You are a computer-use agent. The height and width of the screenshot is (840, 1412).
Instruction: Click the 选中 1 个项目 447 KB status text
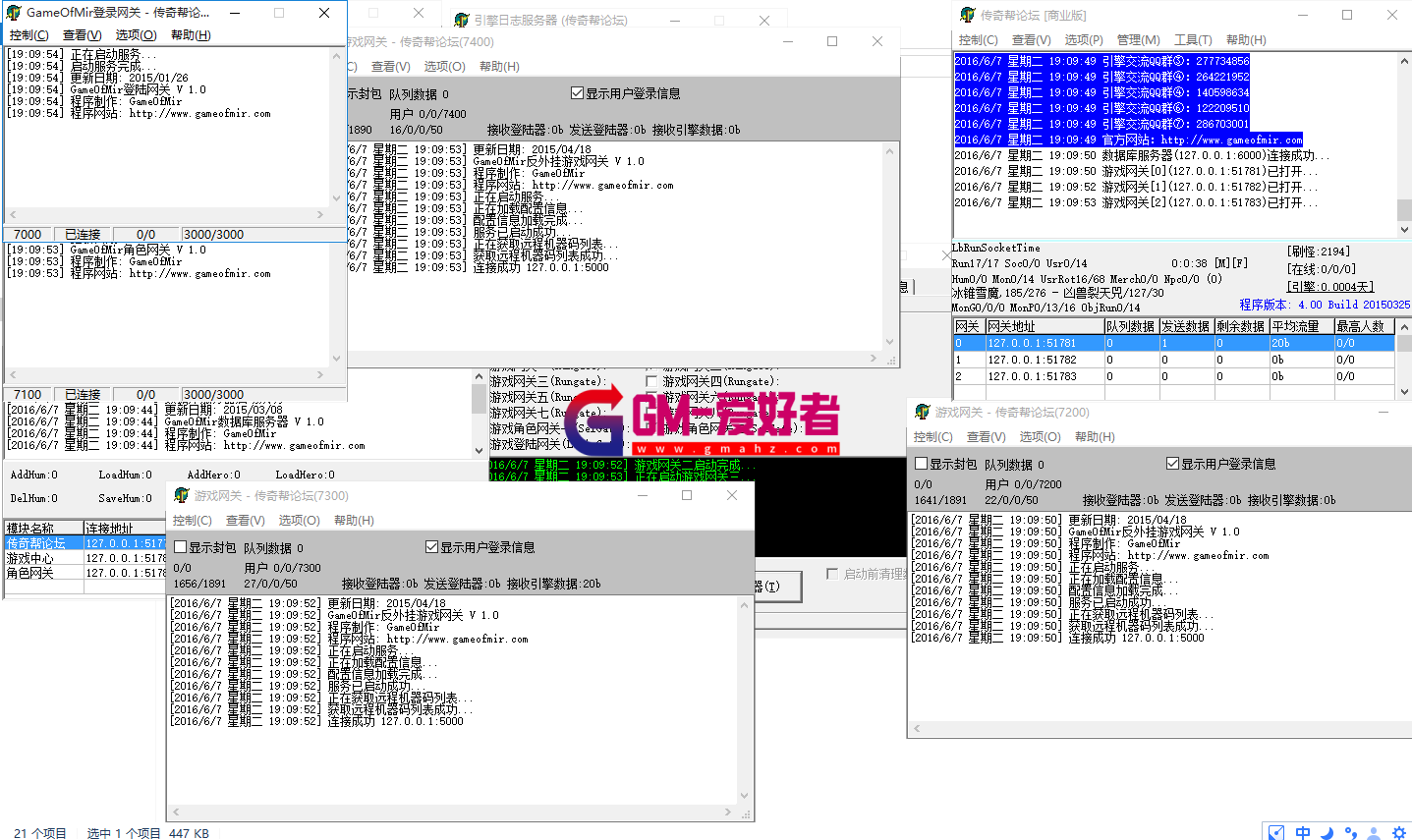click(x=148, y=833)
